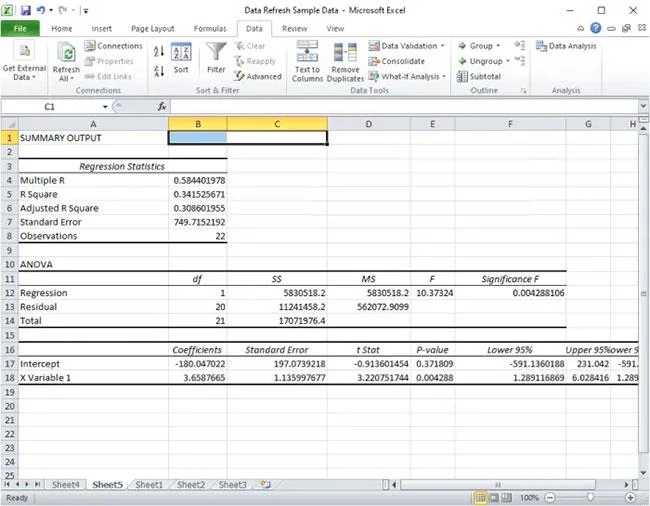Viewport: 650px width, 506px height.
Task: Switch to the Home tab
Action: tap(62, 29)
